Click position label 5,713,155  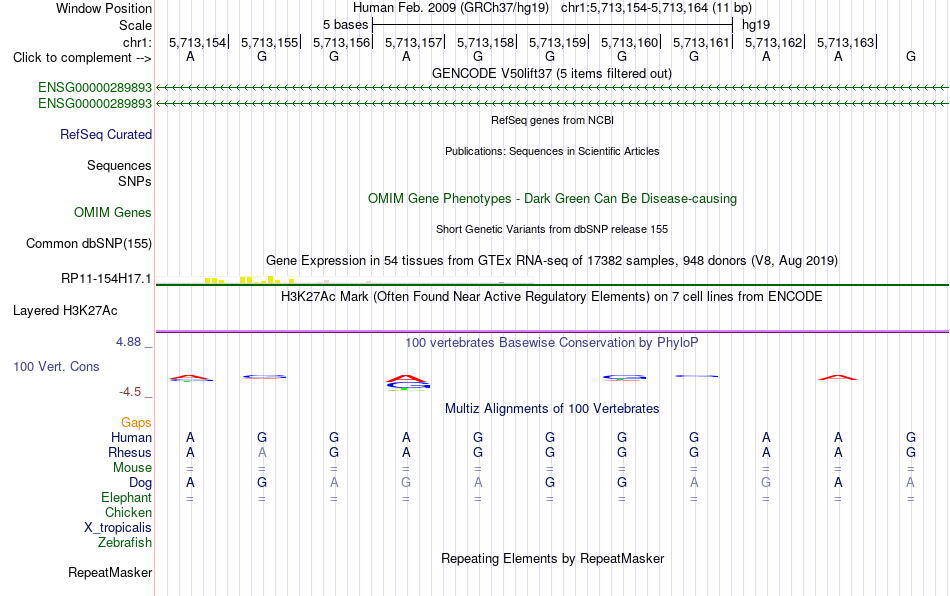click(x=270, y=42)
